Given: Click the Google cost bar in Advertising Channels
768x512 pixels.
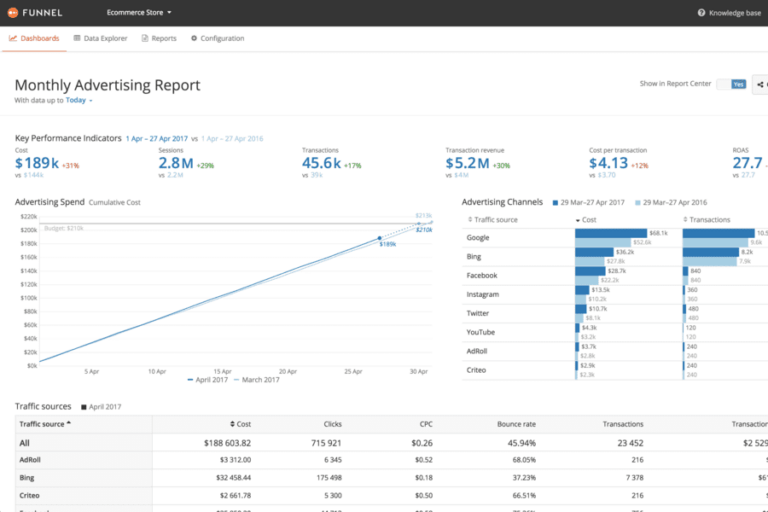Looking at the screenshot, I should [x=610, y=233].
